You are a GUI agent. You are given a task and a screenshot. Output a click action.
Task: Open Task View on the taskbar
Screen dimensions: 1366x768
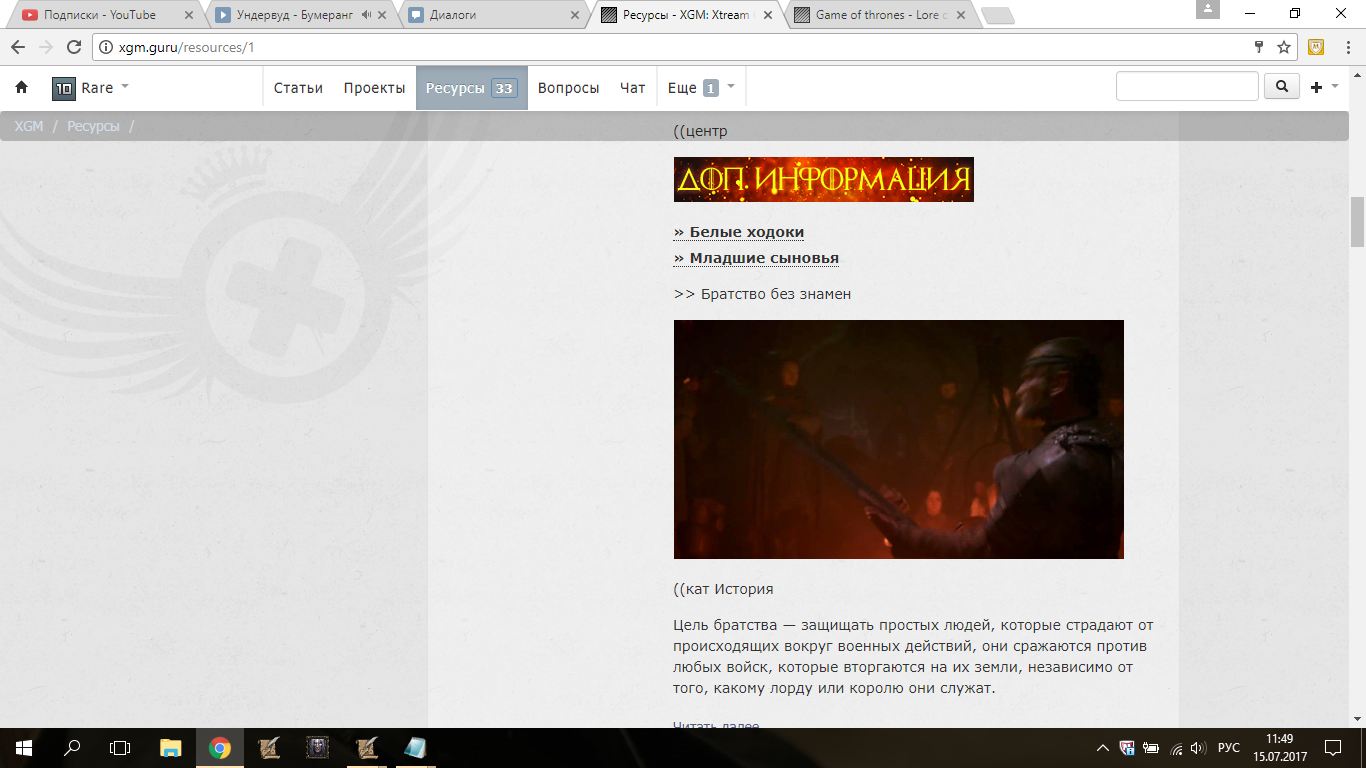click(x=120, y=748)
